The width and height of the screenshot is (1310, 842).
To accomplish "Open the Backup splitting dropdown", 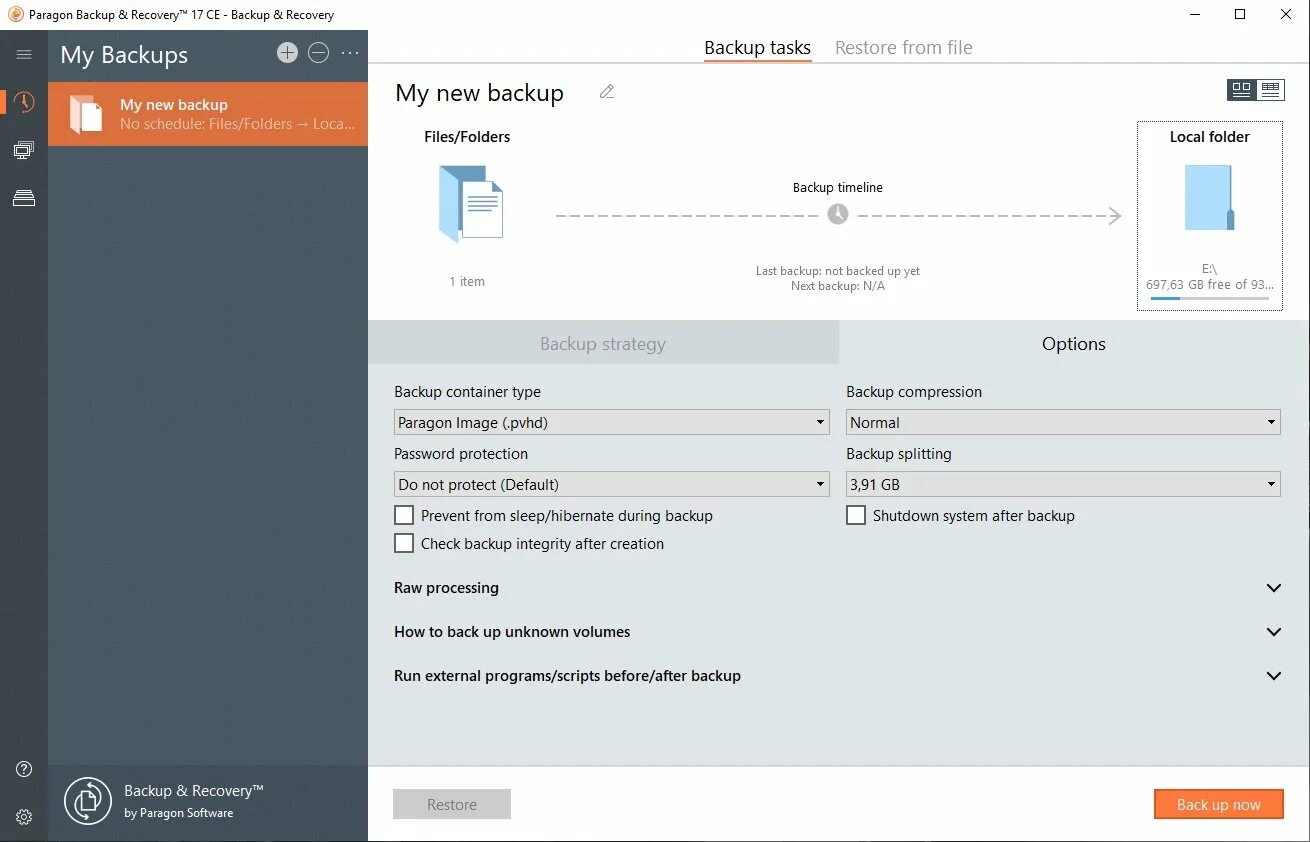I will (1063, 484).
